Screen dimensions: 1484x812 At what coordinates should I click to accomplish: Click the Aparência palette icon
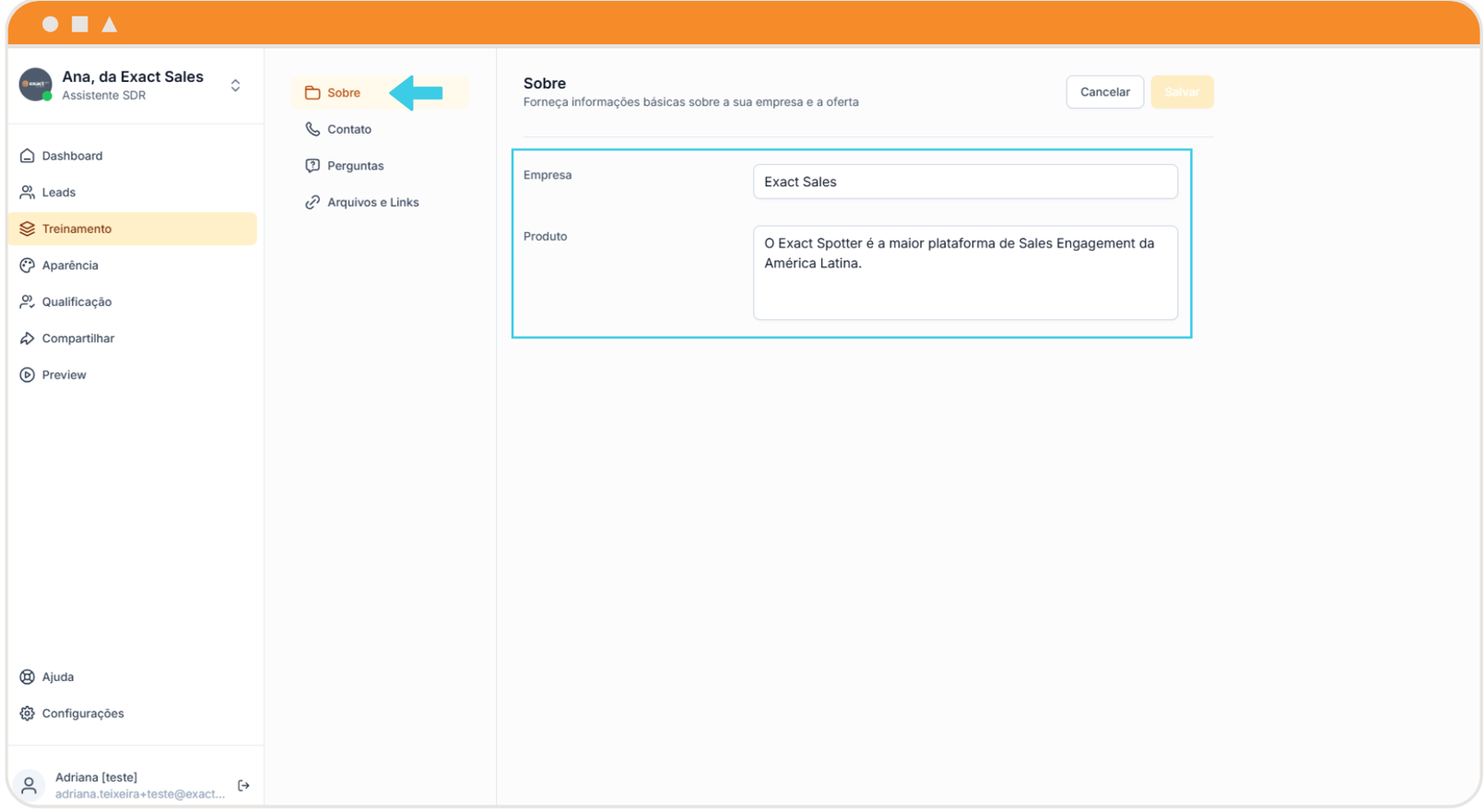click(27, 265)
